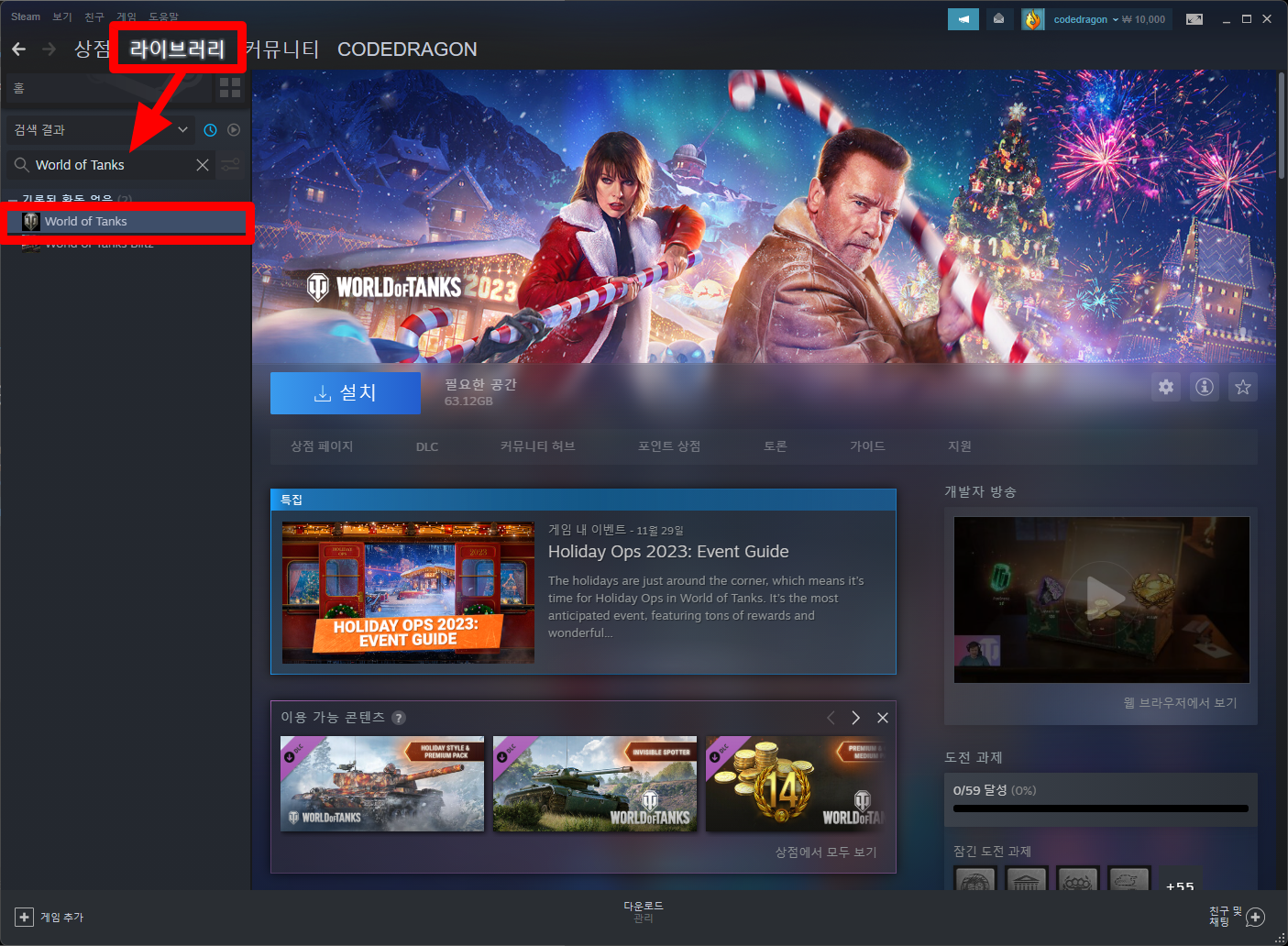
Task: Click the next content arrow
Action: pos(856,718)
